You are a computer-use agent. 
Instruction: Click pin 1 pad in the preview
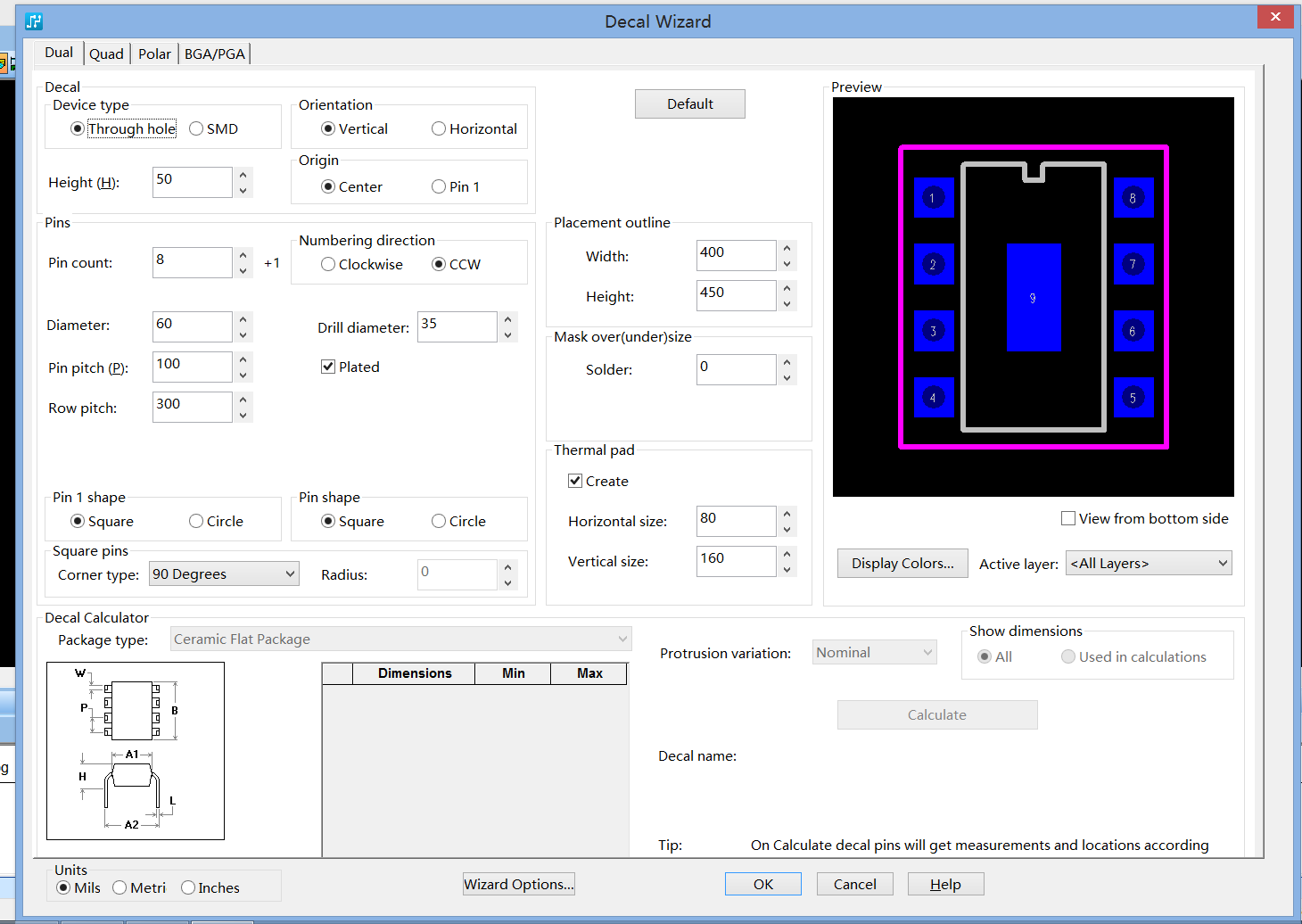click(x=933, y=198)
